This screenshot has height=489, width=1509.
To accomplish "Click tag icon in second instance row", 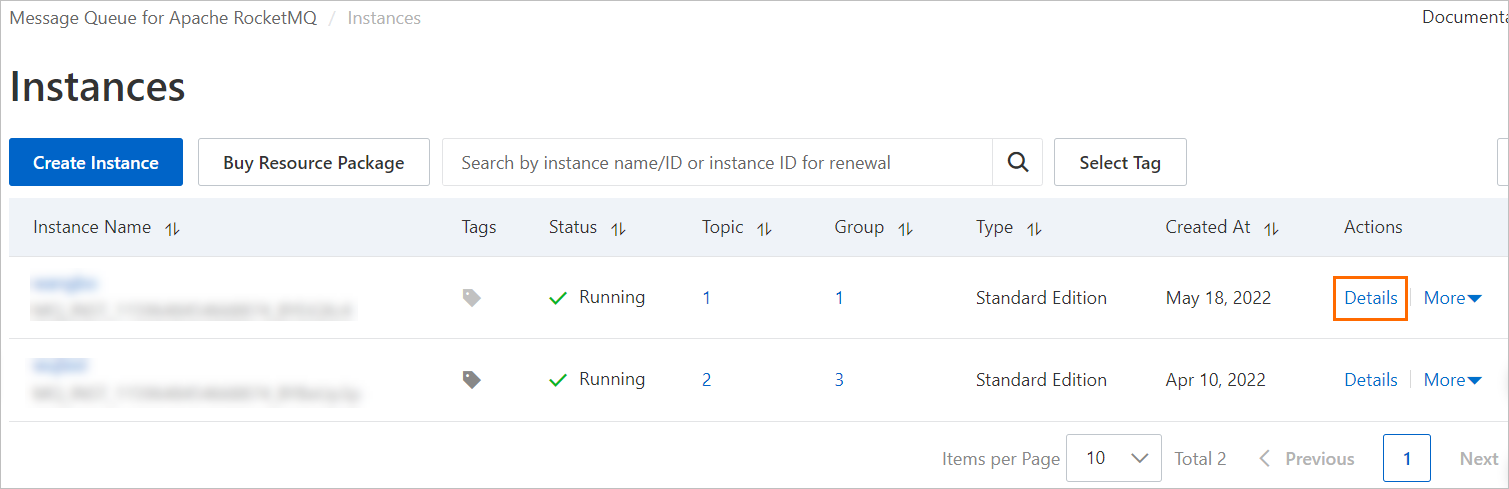I will click(471, 379).
